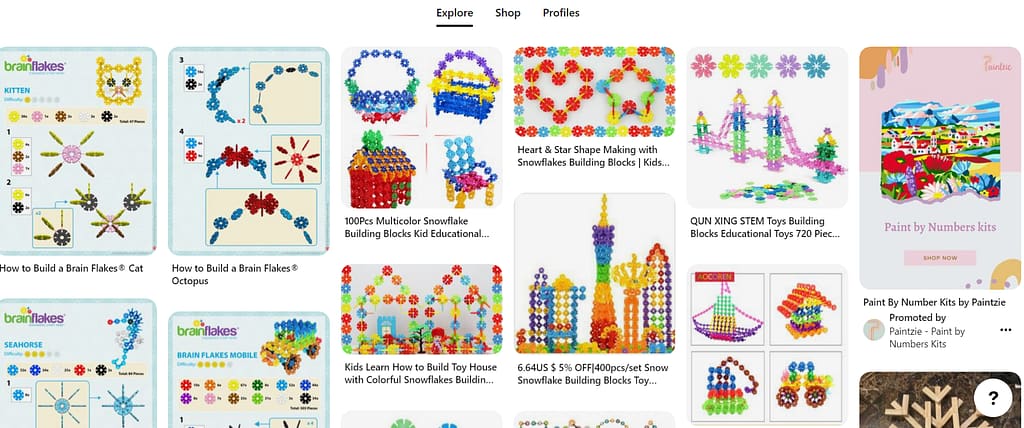1024x428 pixels.
Task: Open the Brain Flakes Octopus instructions image
Action: (x=249, y=151)
